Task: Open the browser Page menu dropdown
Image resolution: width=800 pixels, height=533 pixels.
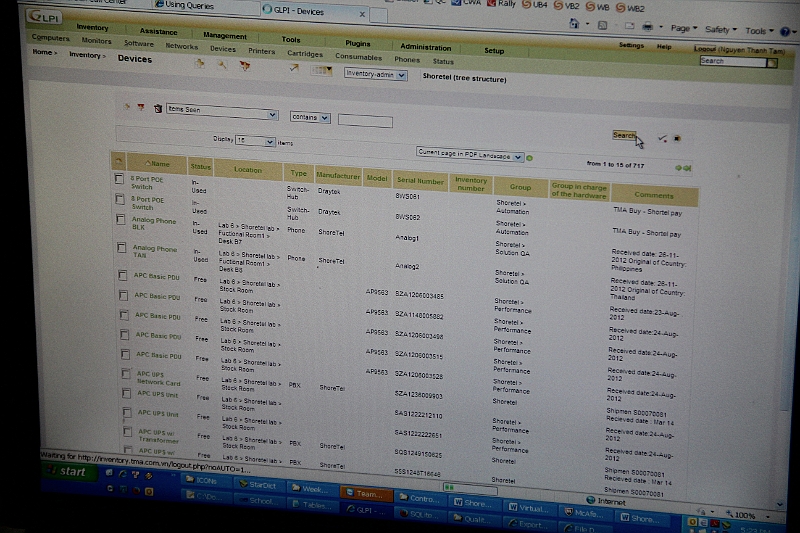Action: click(683, 29)
